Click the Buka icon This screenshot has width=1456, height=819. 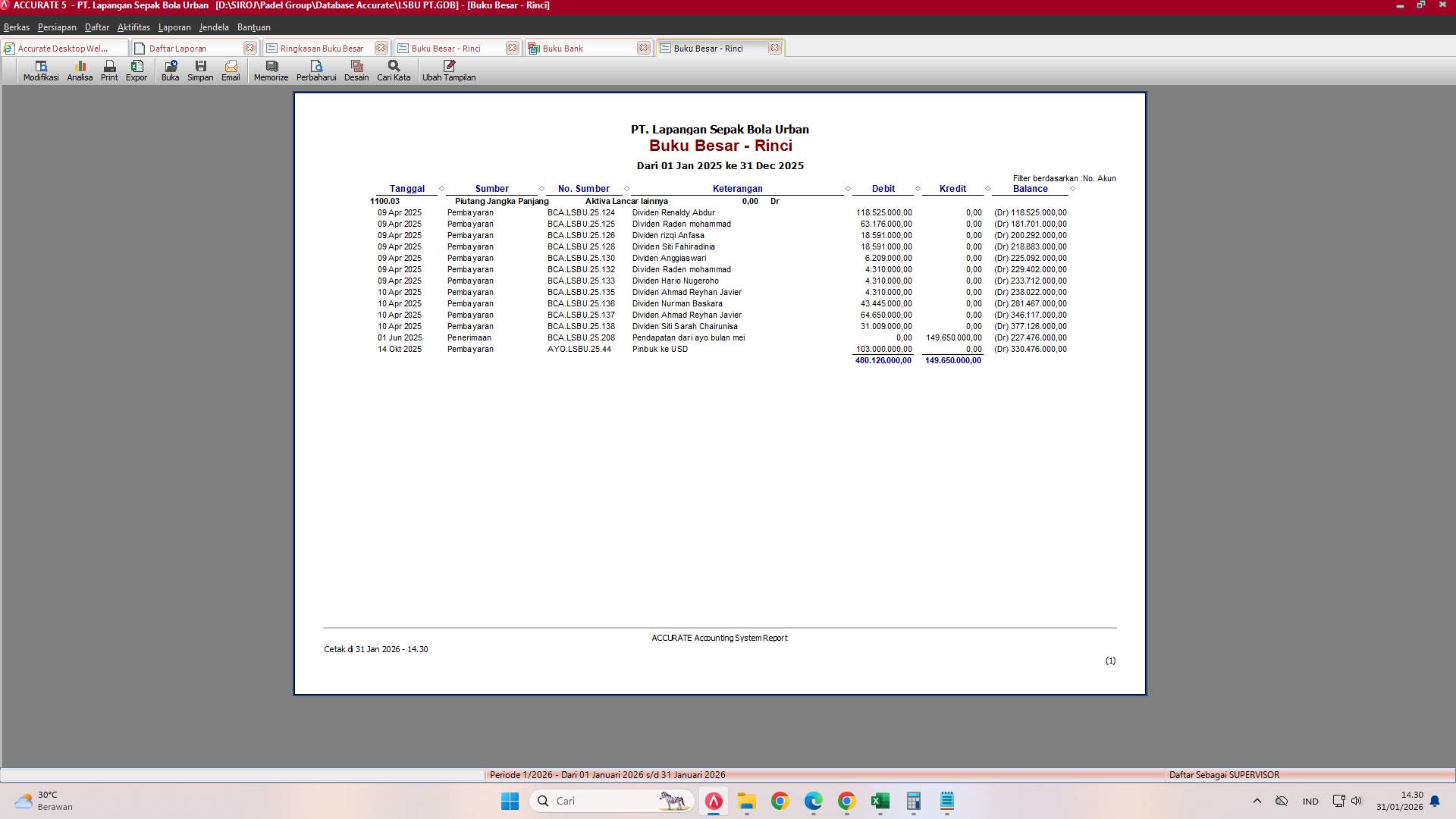(170, 71)
